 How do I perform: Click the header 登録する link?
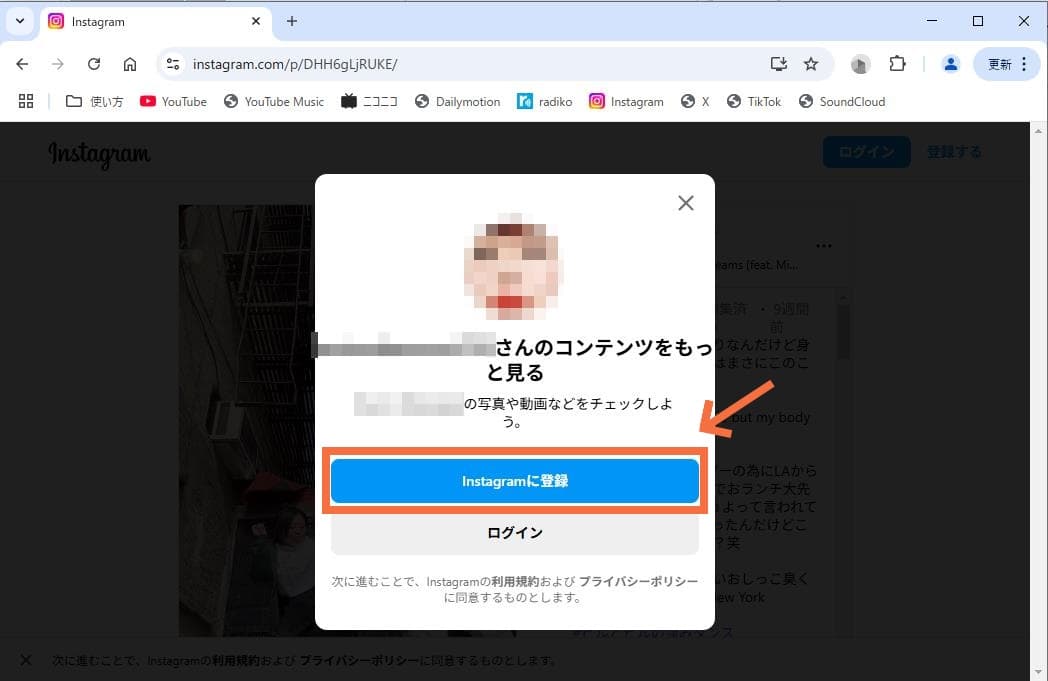click(954, 152)
